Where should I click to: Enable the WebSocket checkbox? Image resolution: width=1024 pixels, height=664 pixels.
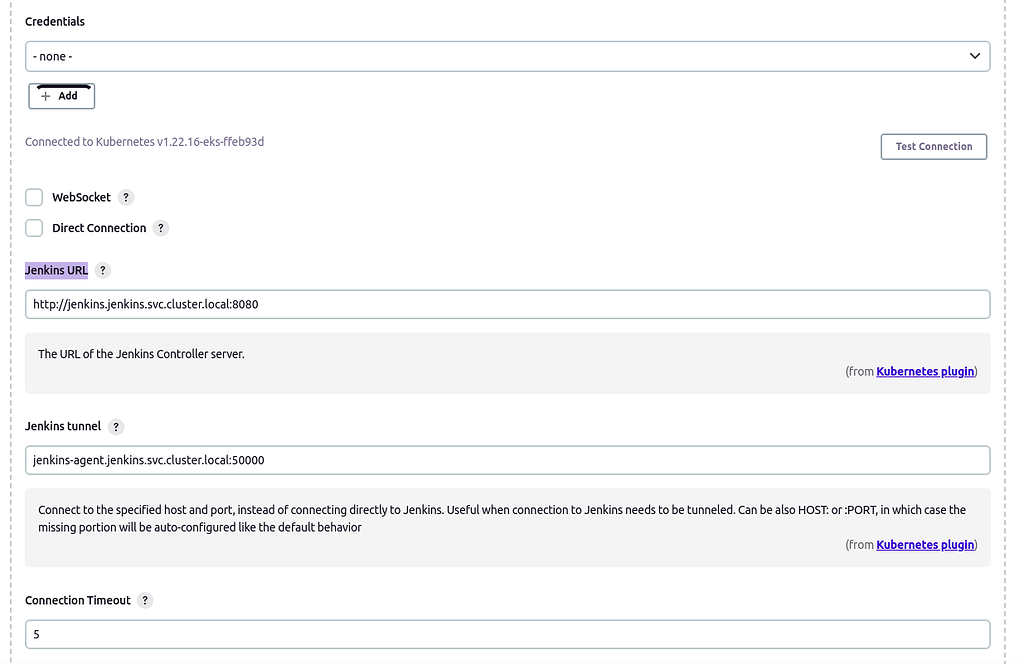pyautogui.click(x=34, y=198)
